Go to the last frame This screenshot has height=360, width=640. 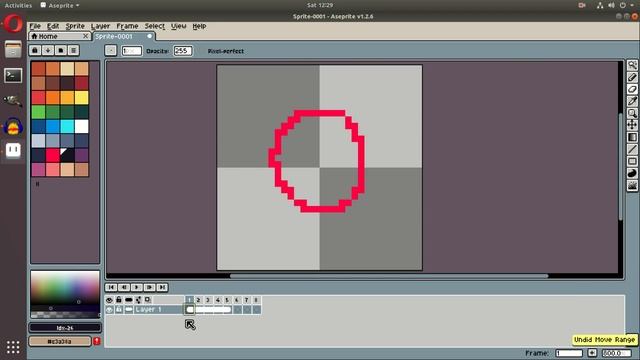[x=162, y=287]
